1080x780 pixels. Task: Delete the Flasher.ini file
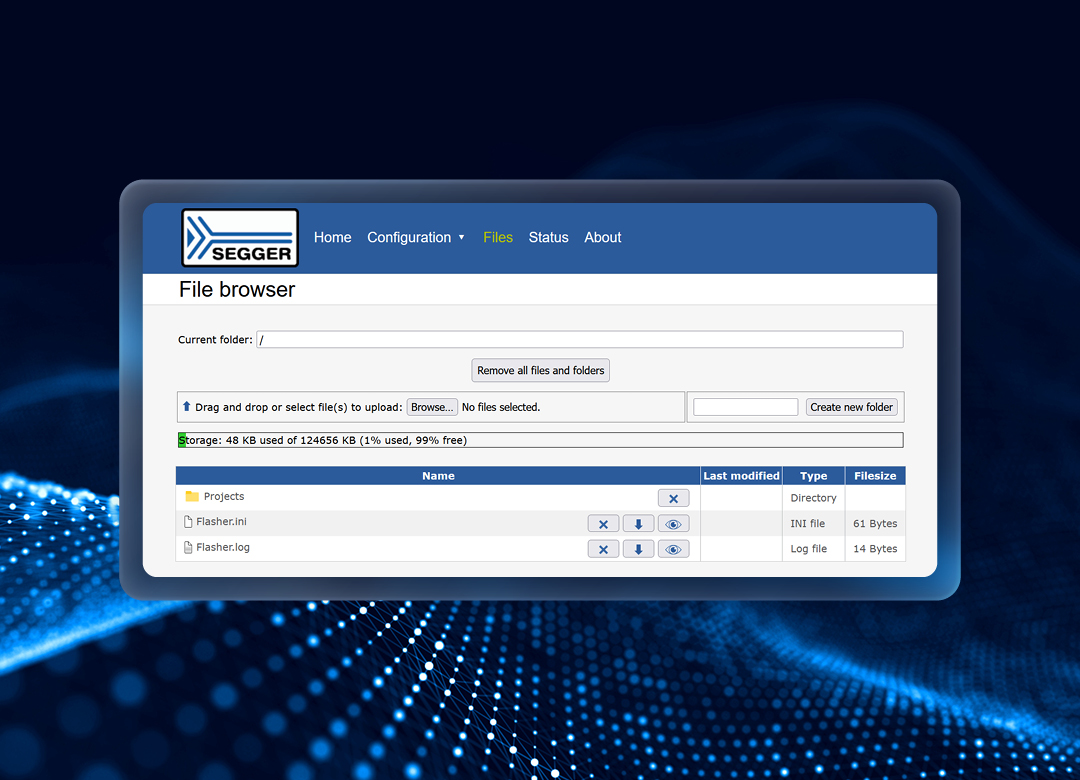[603, 524]
